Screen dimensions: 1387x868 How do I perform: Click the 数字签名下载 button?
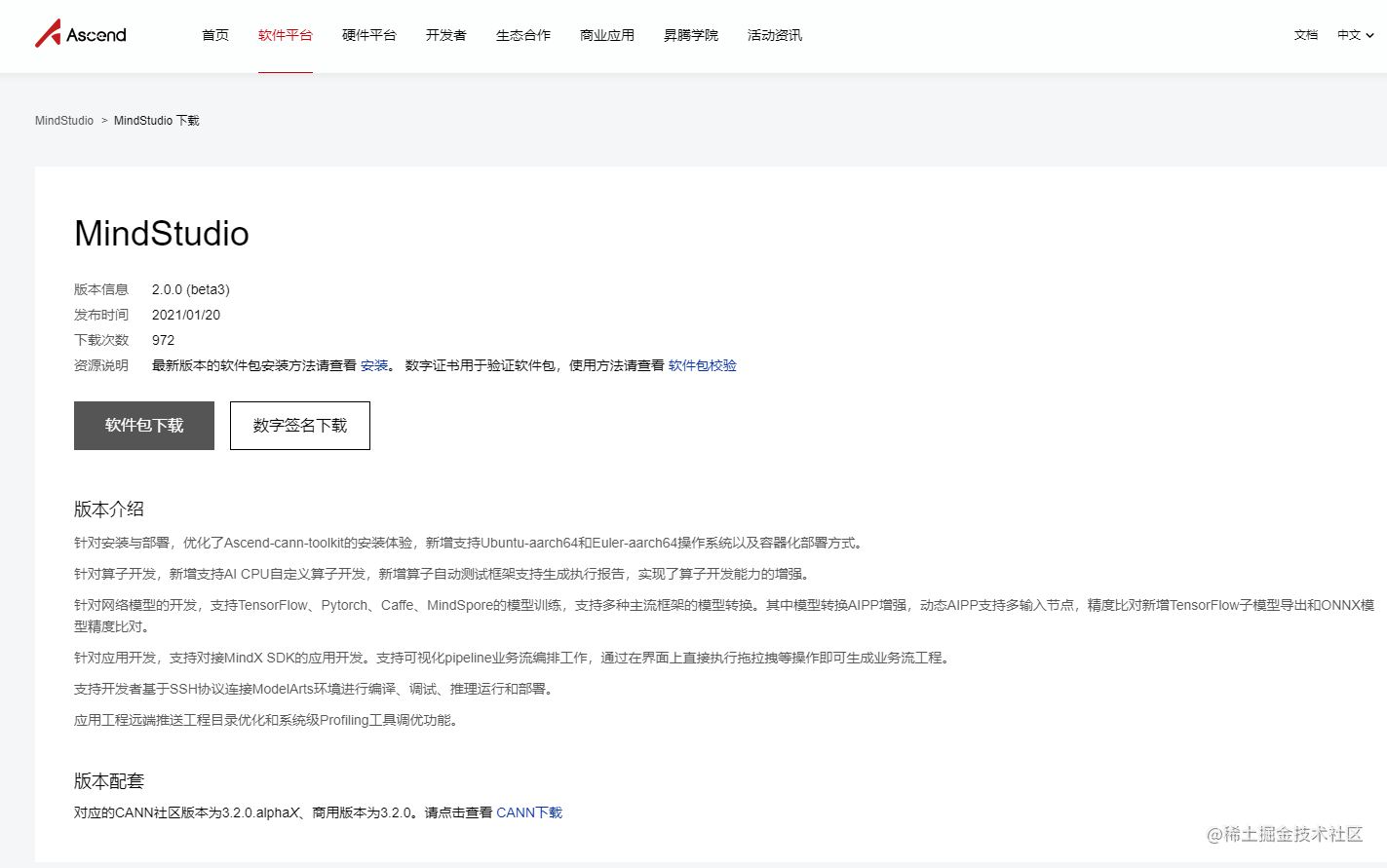pyautogui.click(x=300, y=426)
